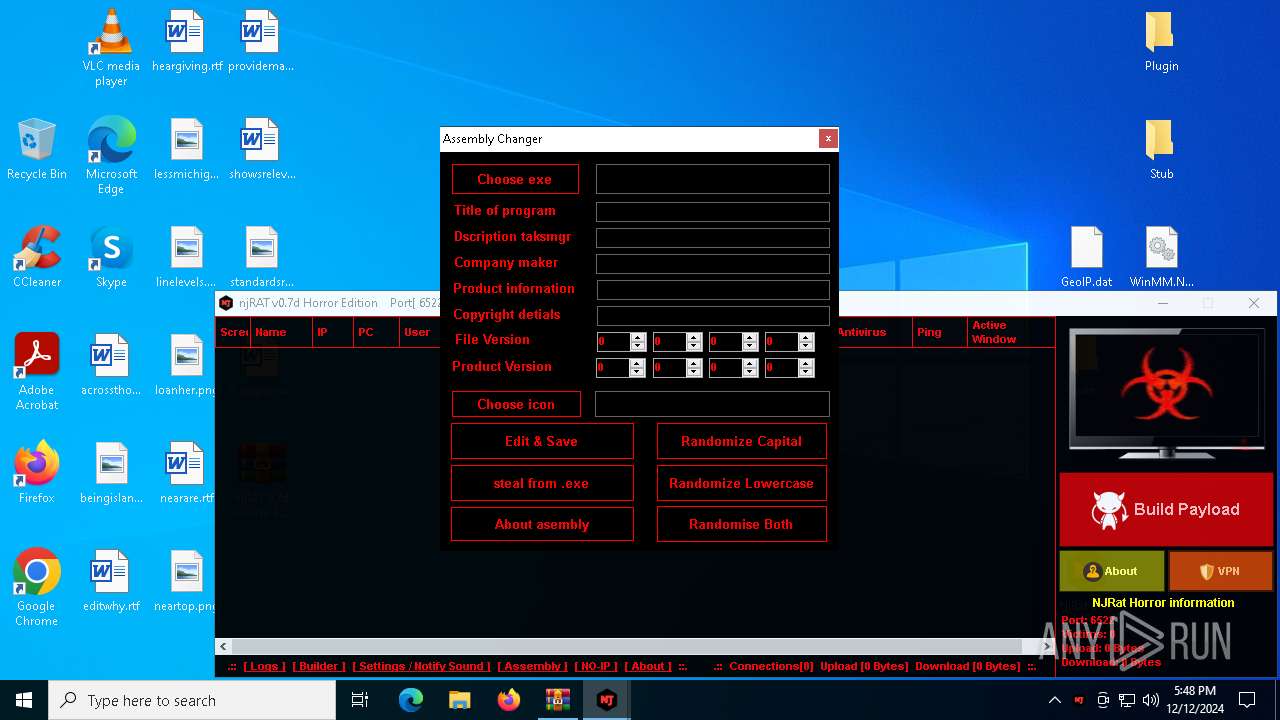The height and width of the screenshot is (720, 1280).
Task: Open the Stub folder on desktop
Action: coord(1161,150)
